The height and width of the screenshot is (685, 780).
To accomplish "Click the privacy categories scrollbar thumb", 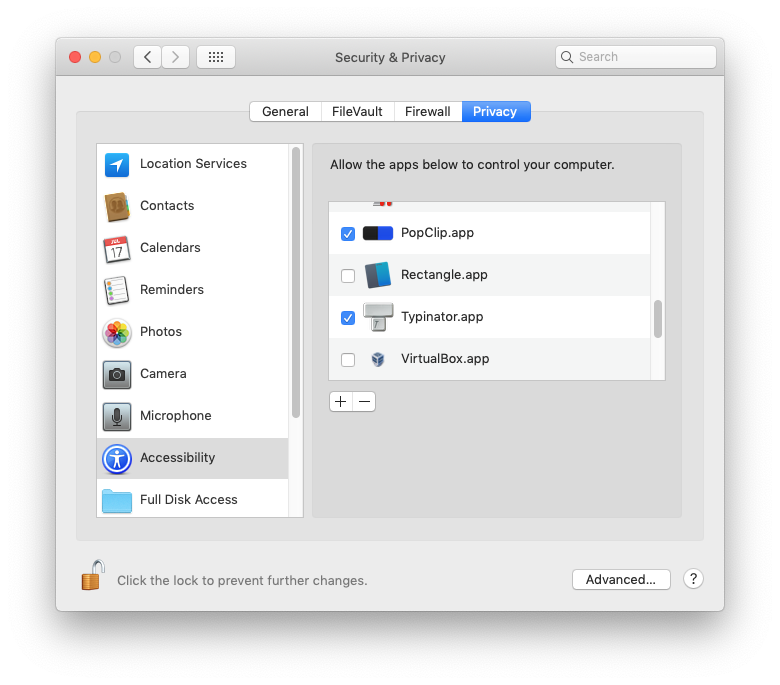I will click(296, 282).
